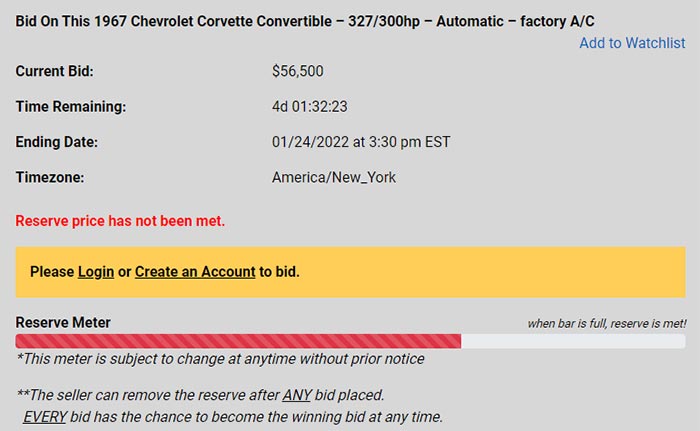
Task: Click the Add to Watchlist link
Action: coord(632,43)
